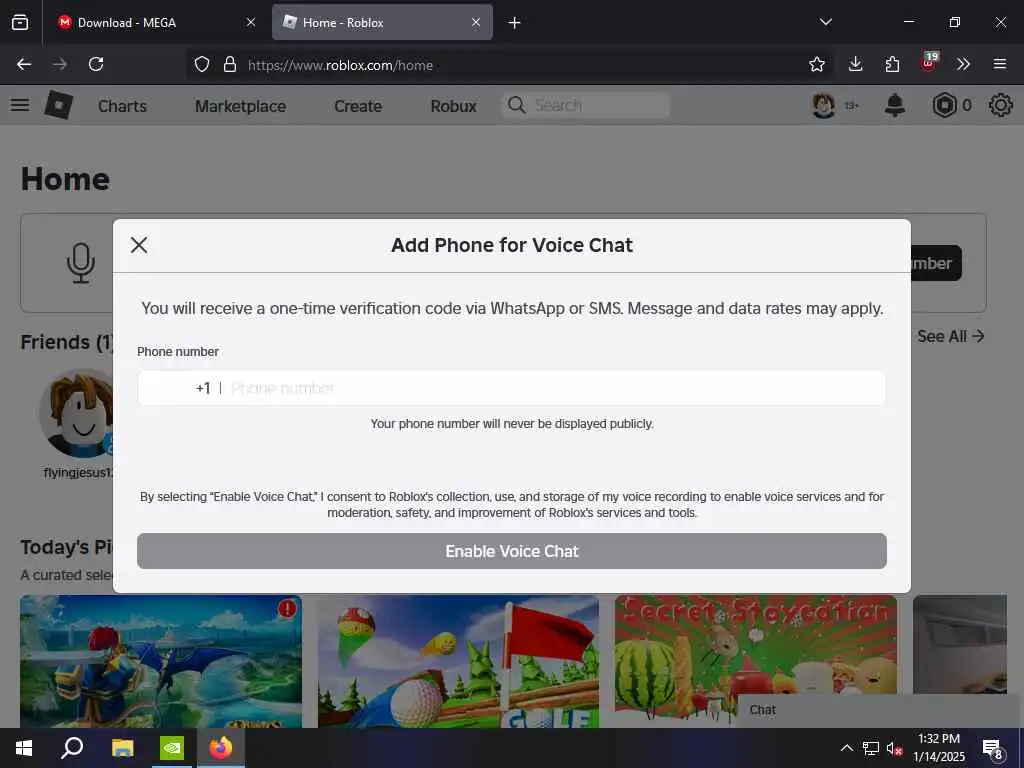Close the Home - Roblox tab

(x=476, y=23)
